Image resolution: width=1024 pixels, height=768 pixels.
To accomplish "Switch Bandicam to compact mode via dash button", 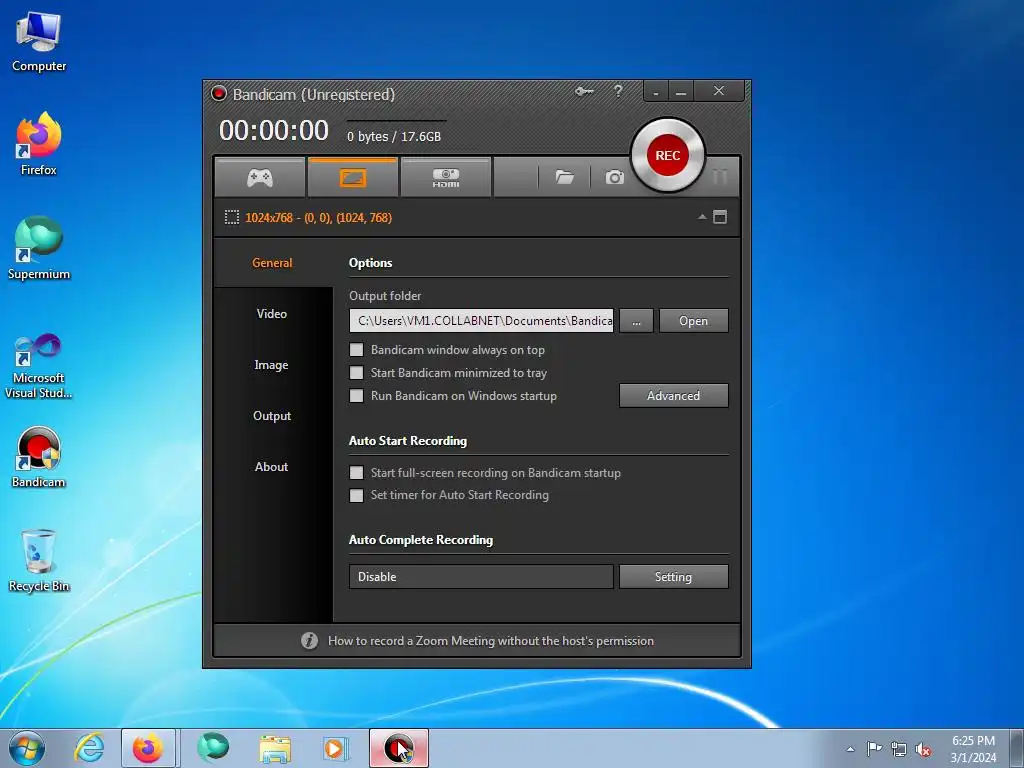I will point(656,92).
